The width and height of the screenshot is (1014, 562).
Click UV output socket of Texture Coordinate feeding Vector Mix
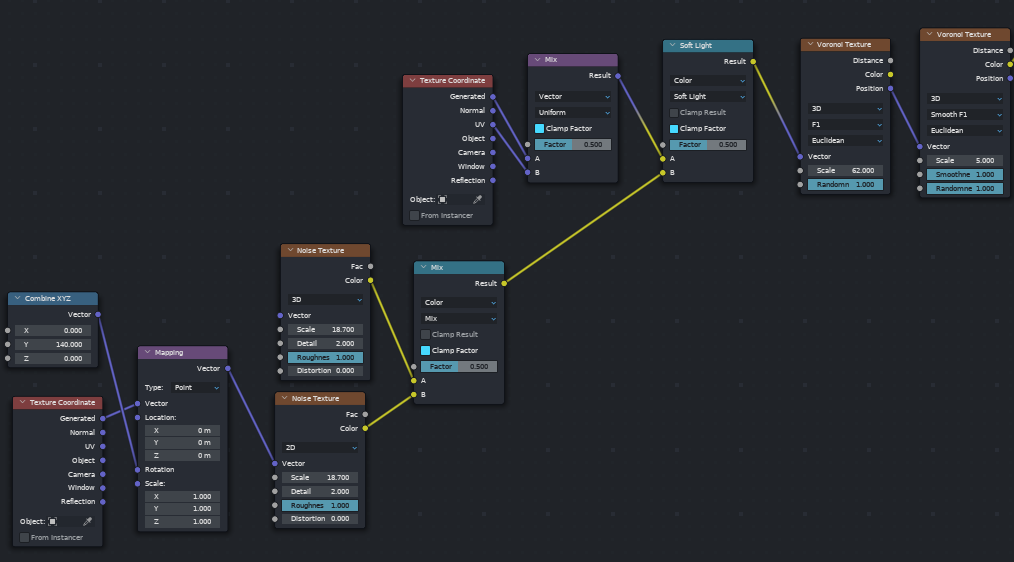(493, 125)
